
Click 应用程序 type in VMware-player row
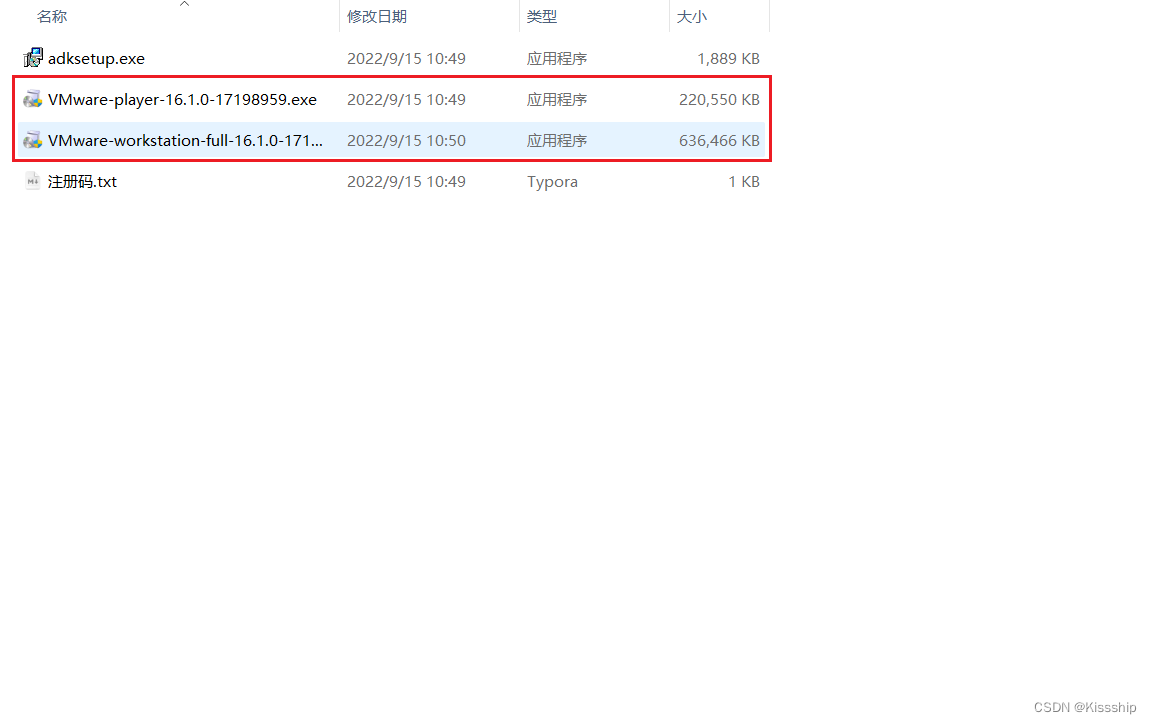click(557, 100)
